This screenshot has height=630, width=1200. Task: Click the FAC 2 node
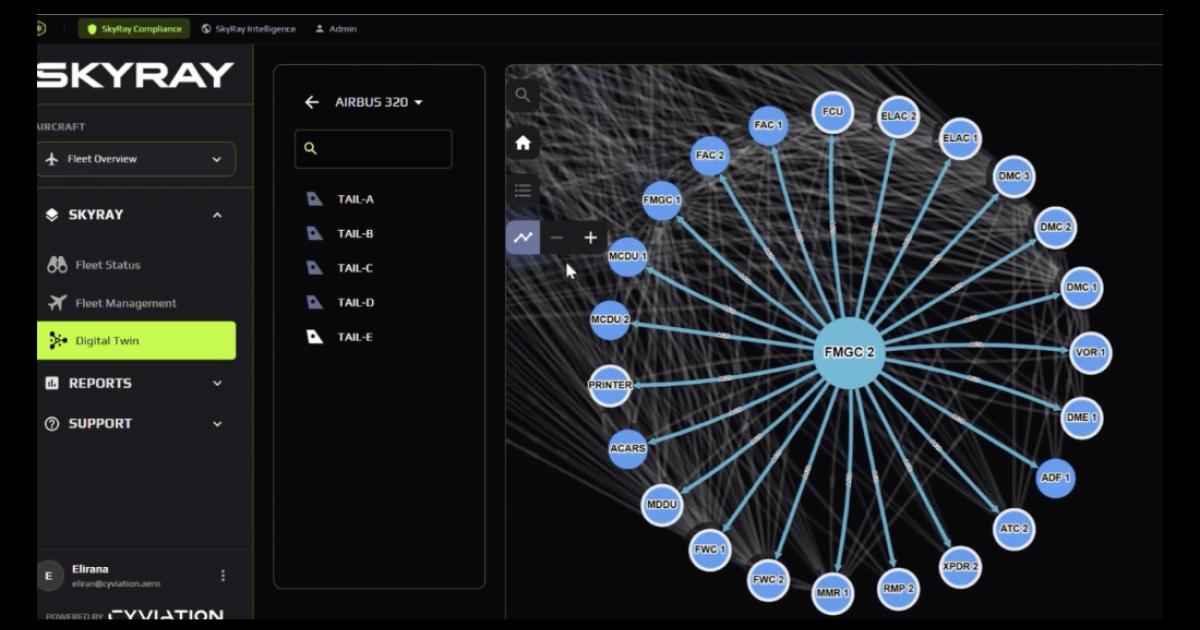tap(710, 156)
